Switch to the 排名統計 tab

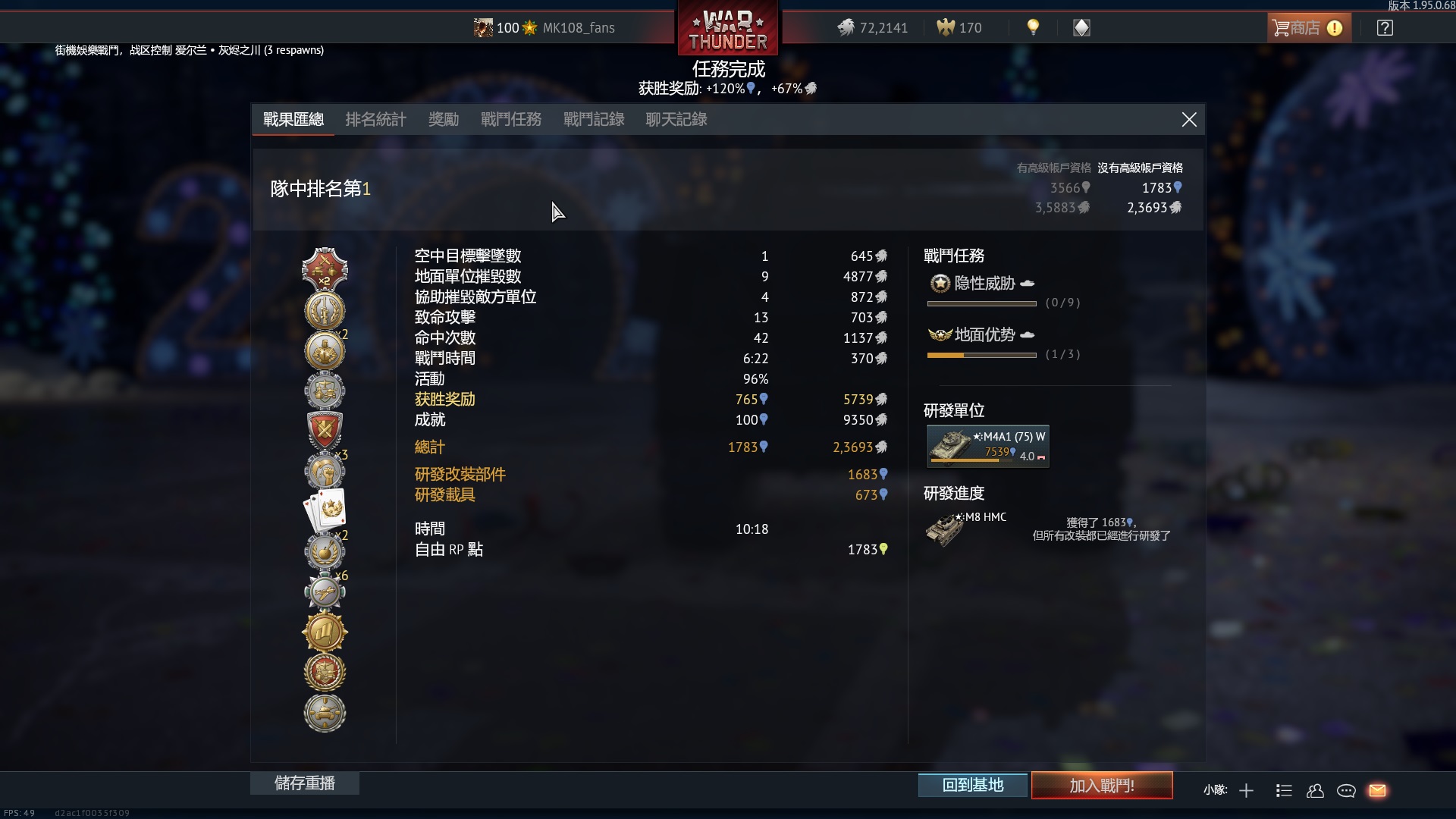(376, 119)
